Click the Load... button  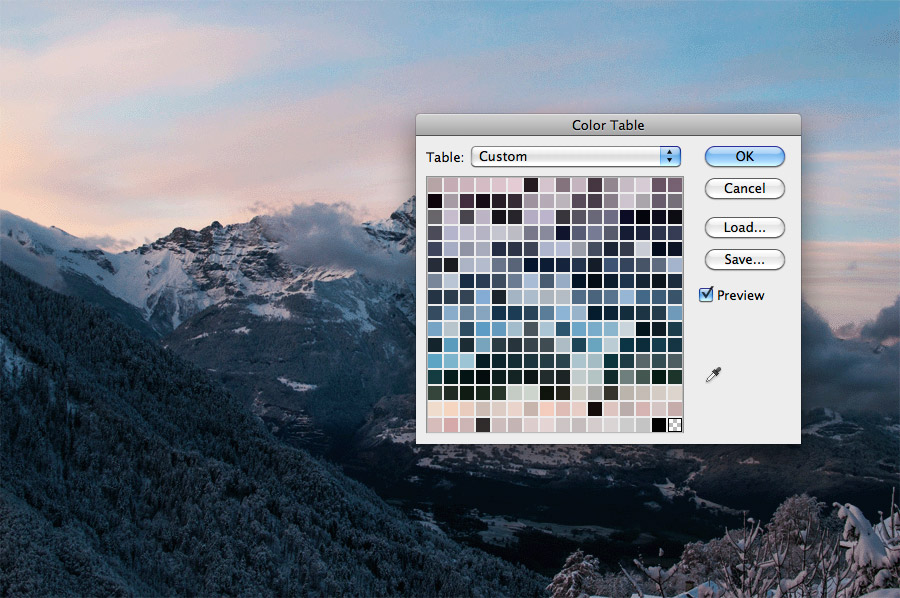click(744, 227)
